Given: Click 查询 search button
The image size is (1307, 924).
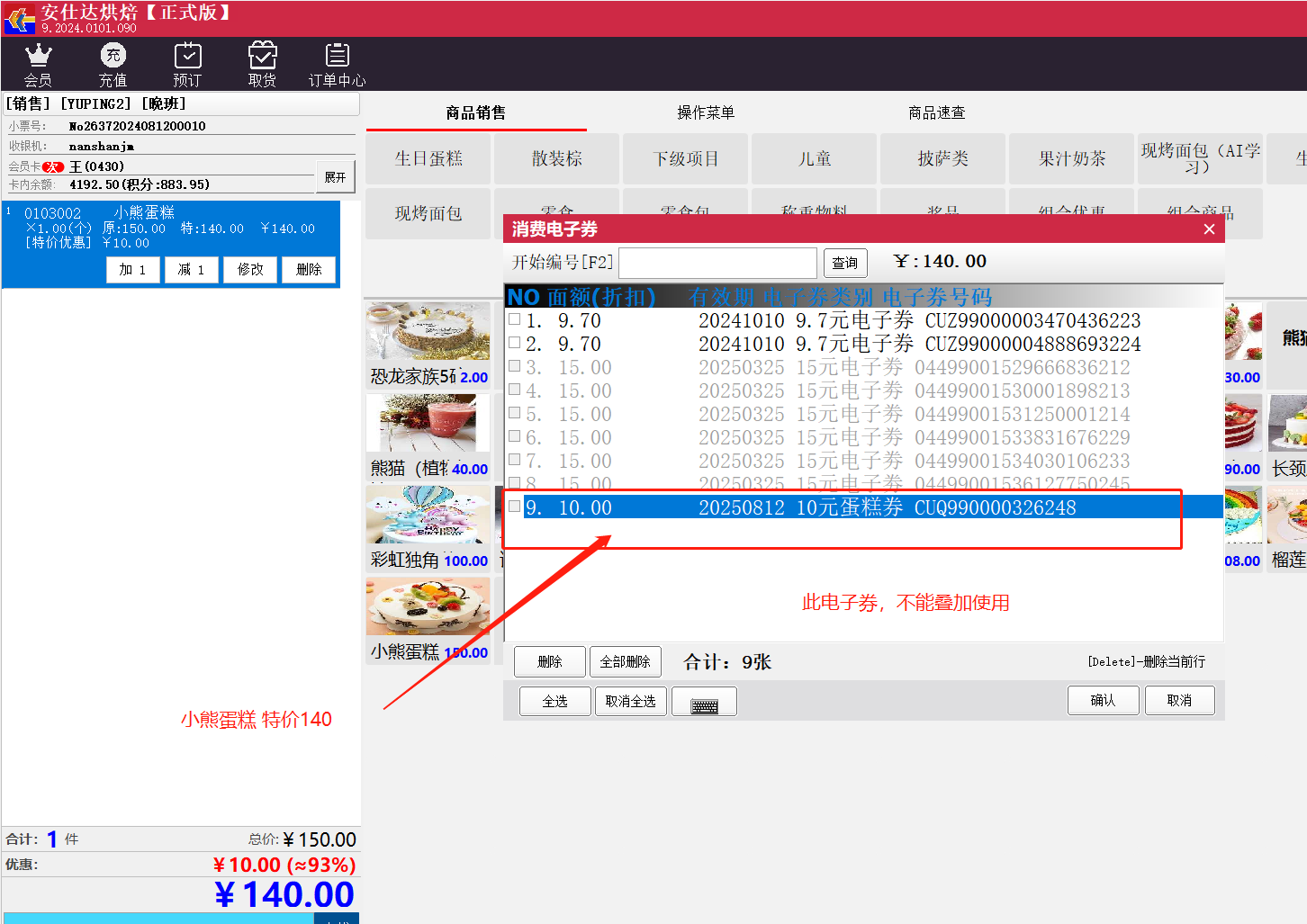Looking at the screenshot, I should (x=845, y=263).
